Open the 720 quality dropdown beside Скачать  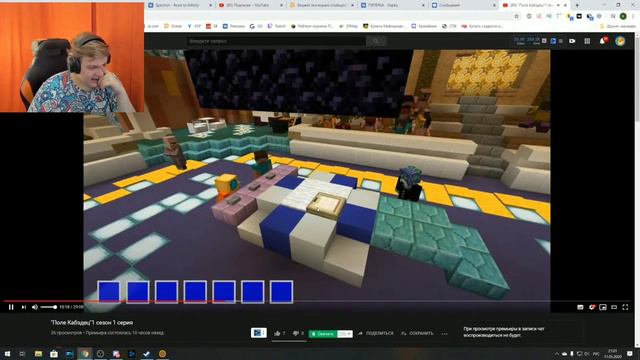click(345, 334)
